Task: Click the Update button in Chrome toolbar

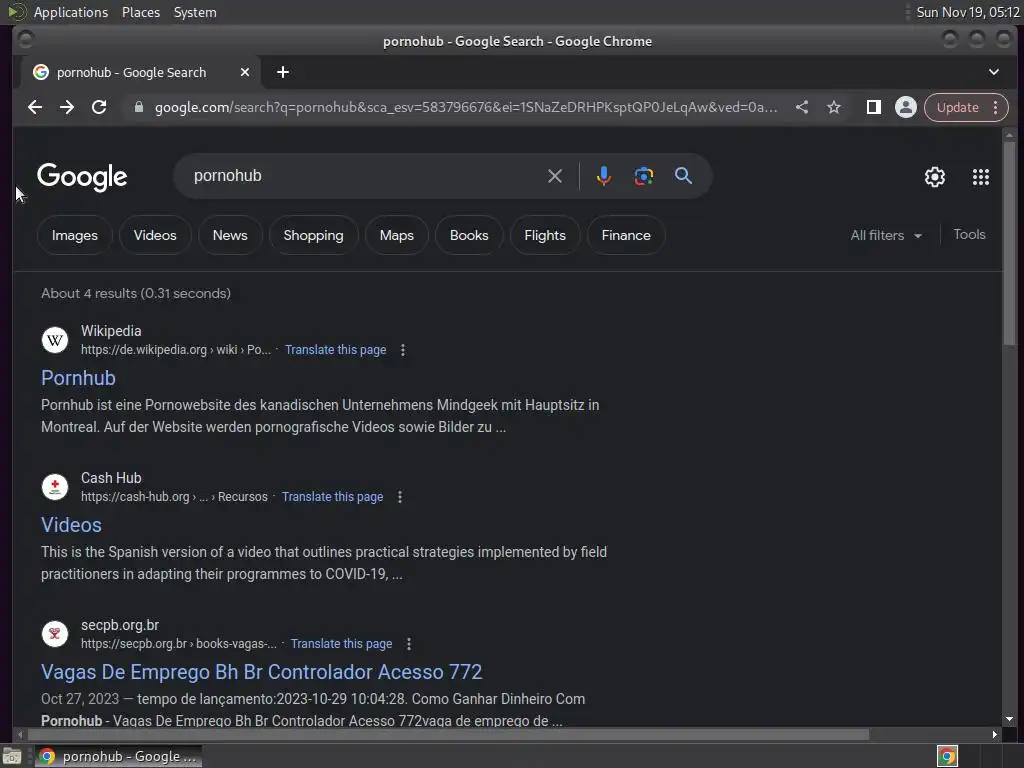Action: click(x=957, y=107)
